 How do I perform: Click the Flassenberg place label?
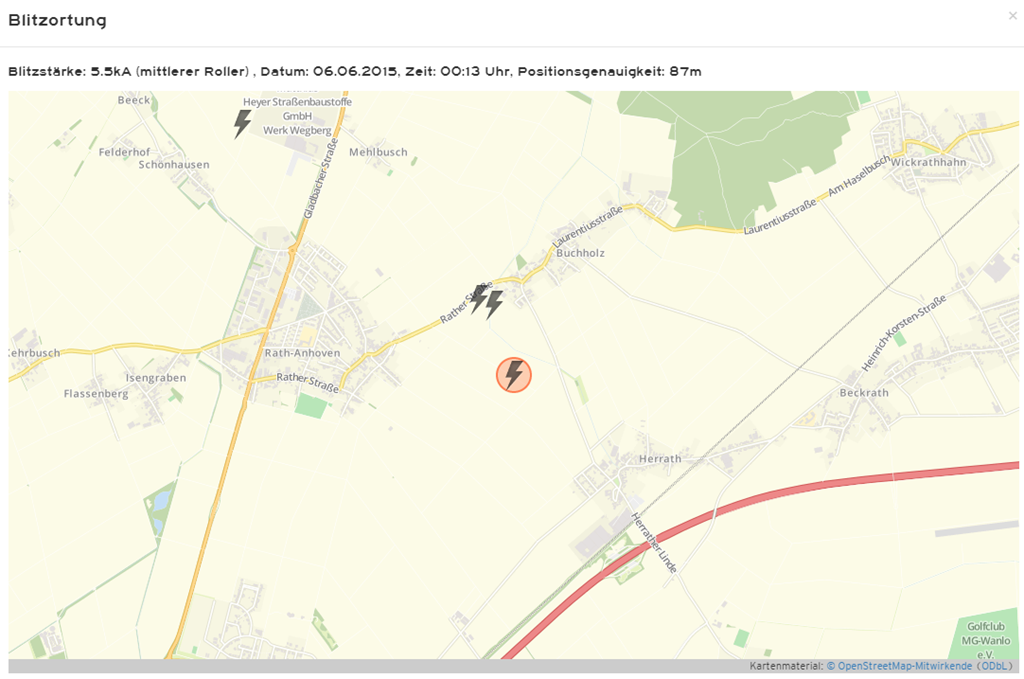[x=95, y=394]
